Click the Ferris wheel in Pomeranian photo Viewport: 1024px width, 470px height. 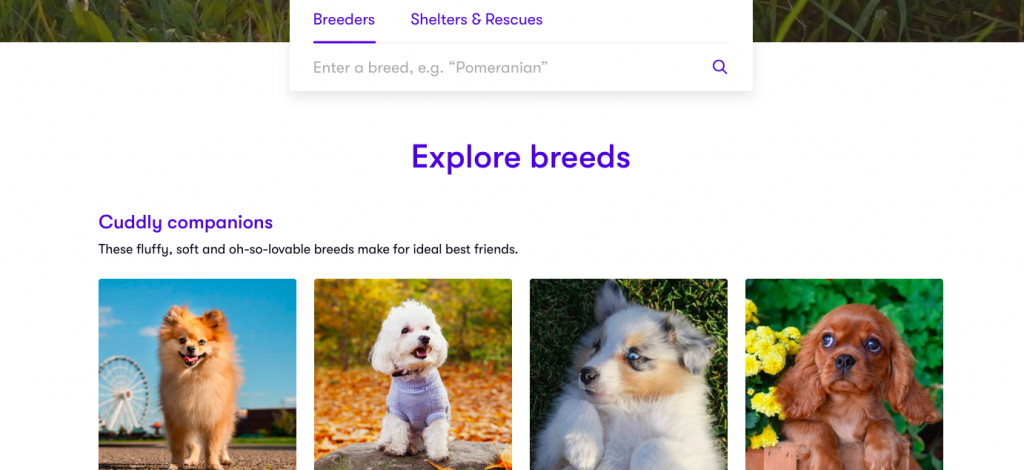click(123, 394)
